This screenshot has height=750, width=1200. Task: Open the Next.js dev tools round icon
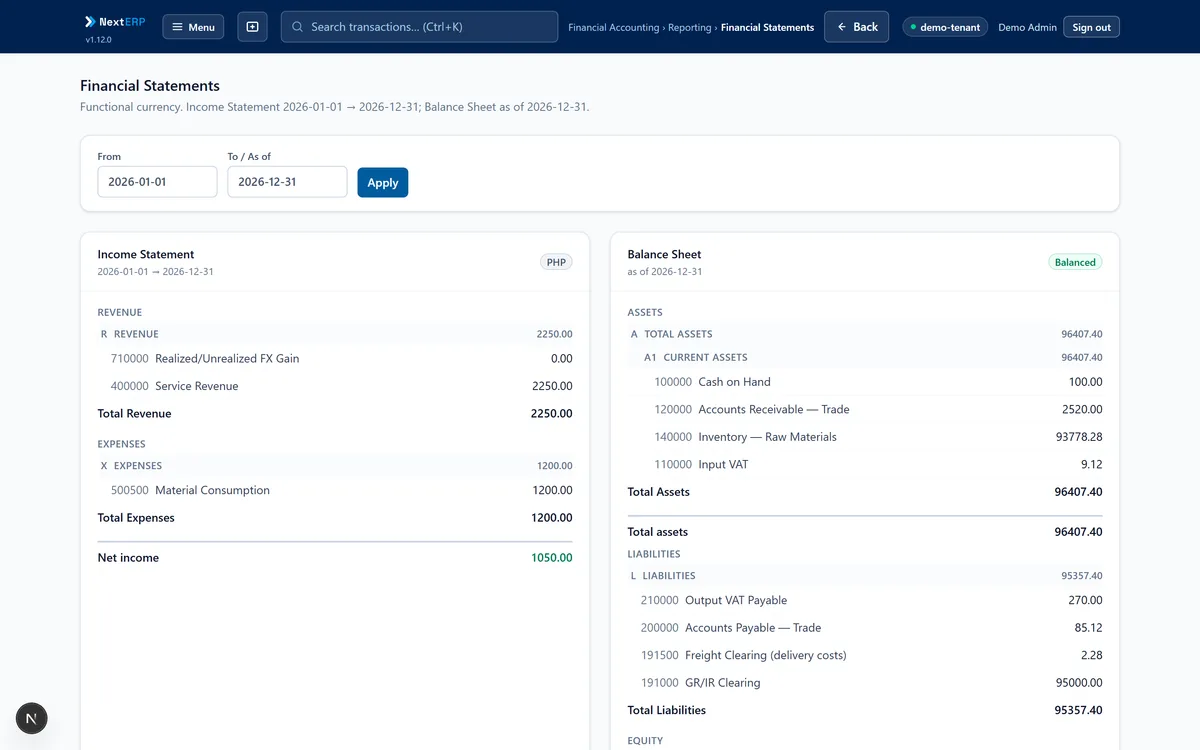pyautogui.click(x=32, y=718)
